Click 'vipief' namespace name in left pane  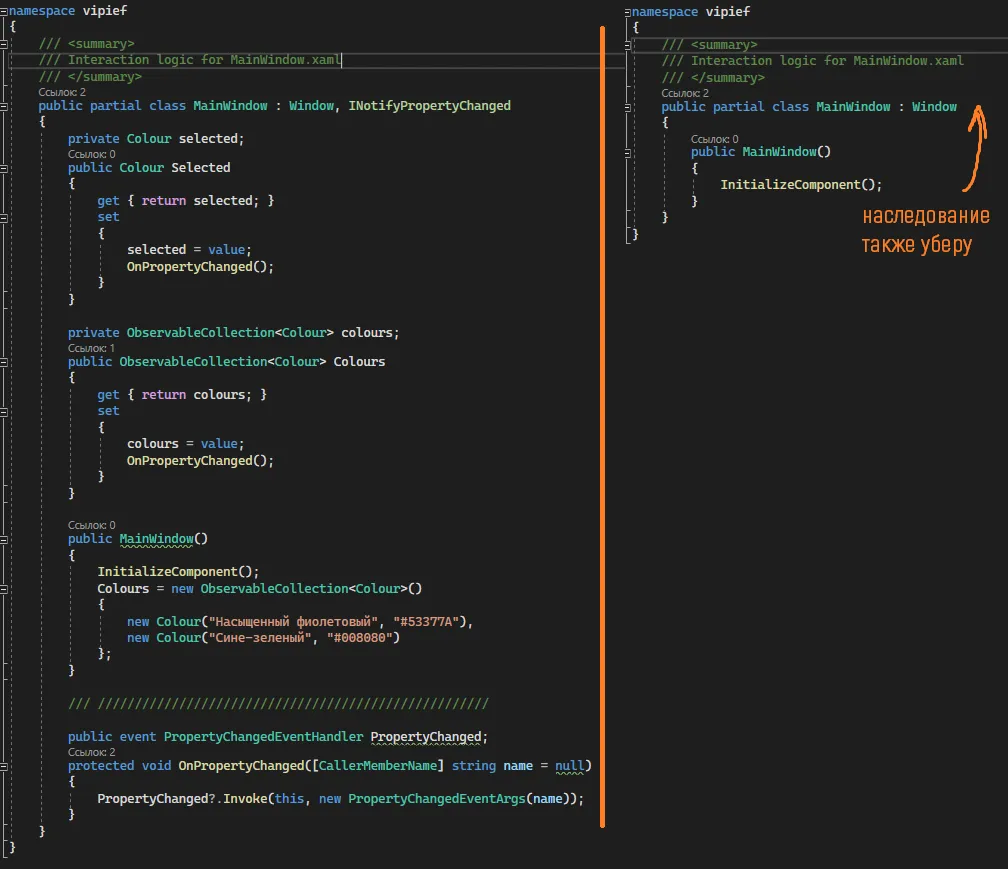click(105, 11)
